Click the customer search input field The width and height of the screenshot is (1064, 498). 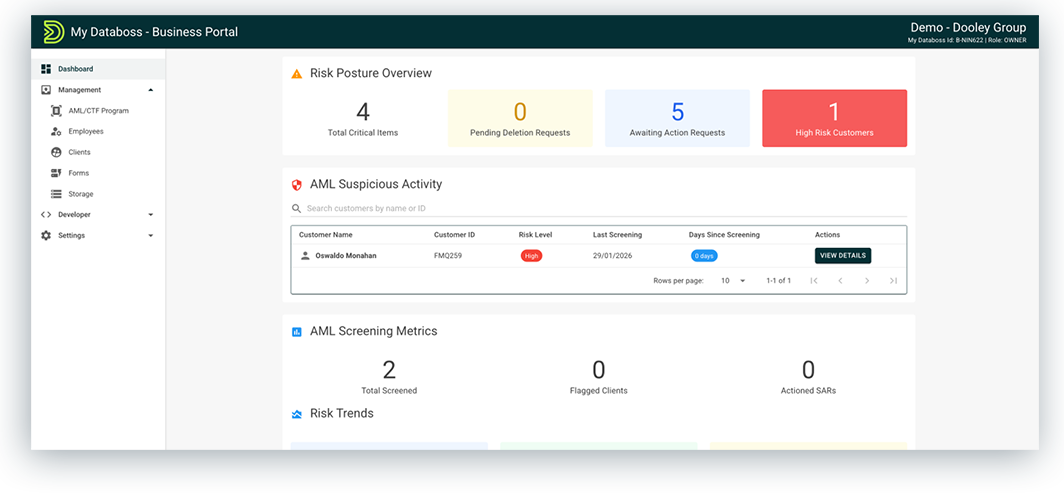coord(600,209)
